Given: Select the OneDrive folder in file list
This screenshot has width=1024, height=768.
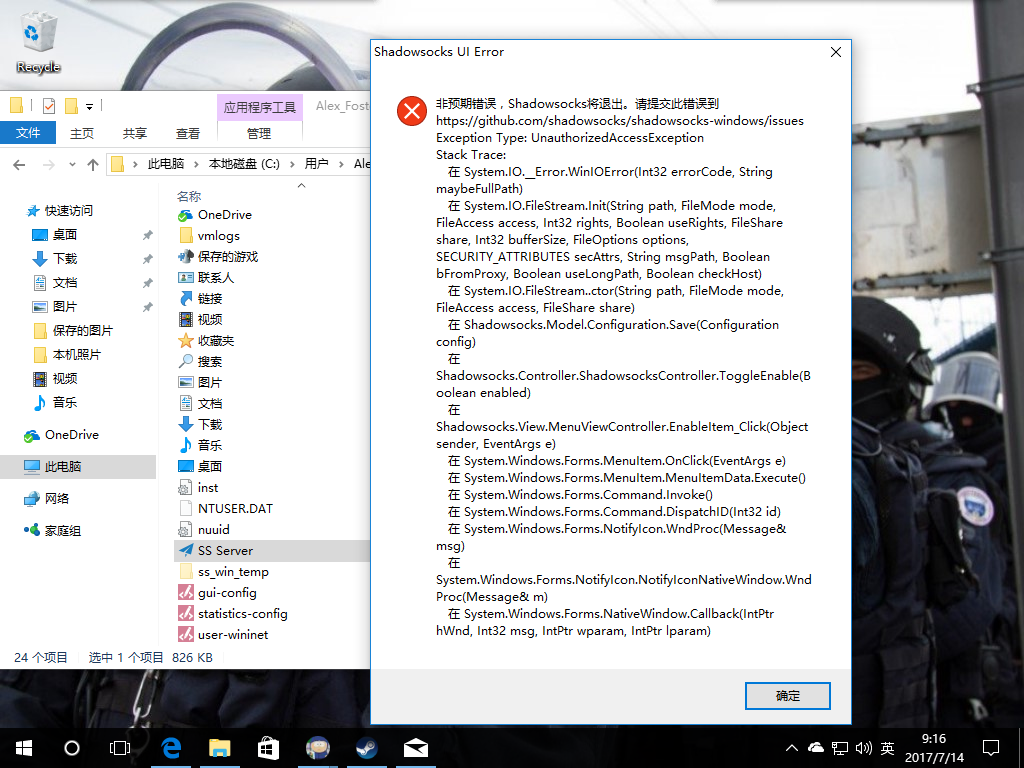Looking at the screenshot, I should click(x=225, y=215).
